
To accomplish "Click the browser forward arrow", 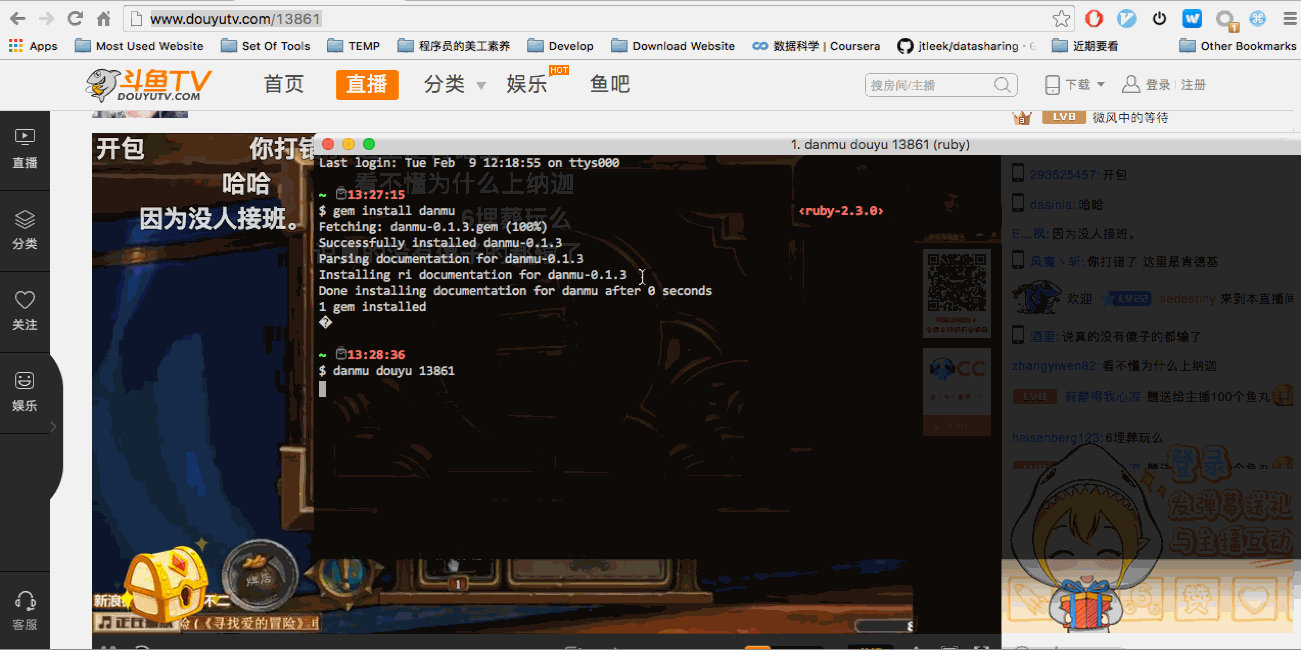I will [x=46, y=18].
